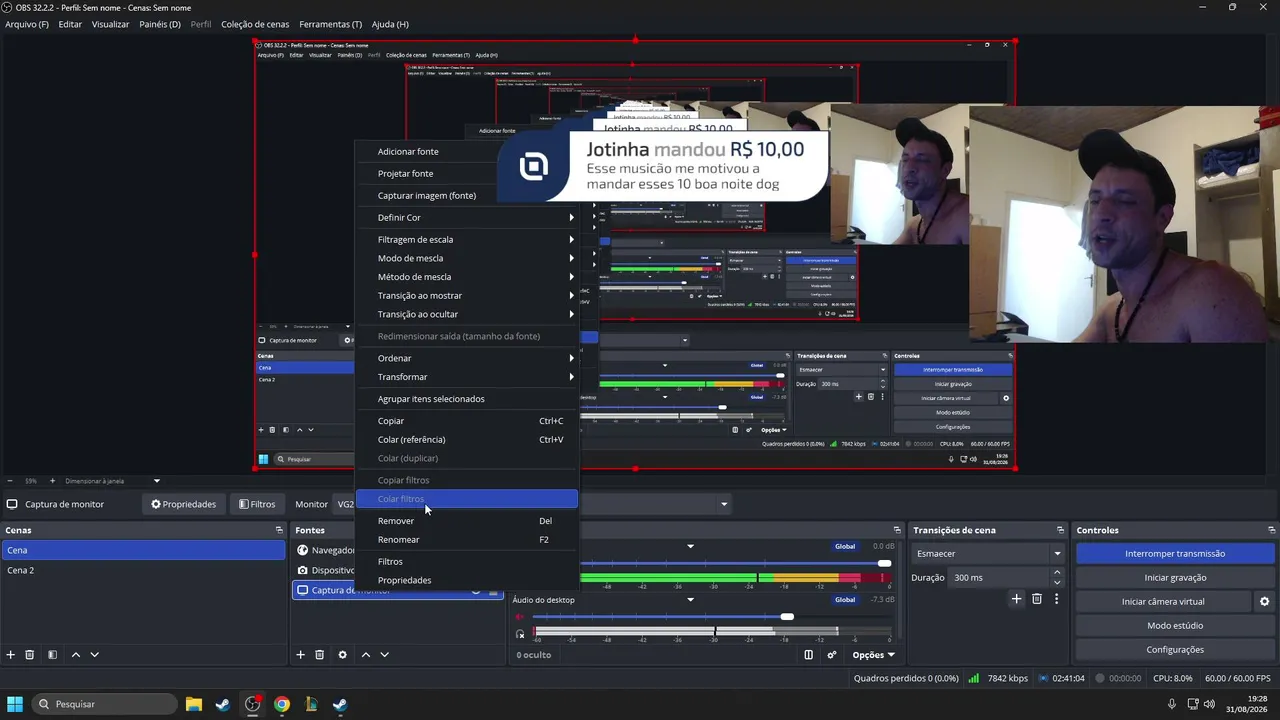This screenshot has width=1280, height=720.
Task: Remove the scene transition with trash icon
Action: [x=1037, y=599]
